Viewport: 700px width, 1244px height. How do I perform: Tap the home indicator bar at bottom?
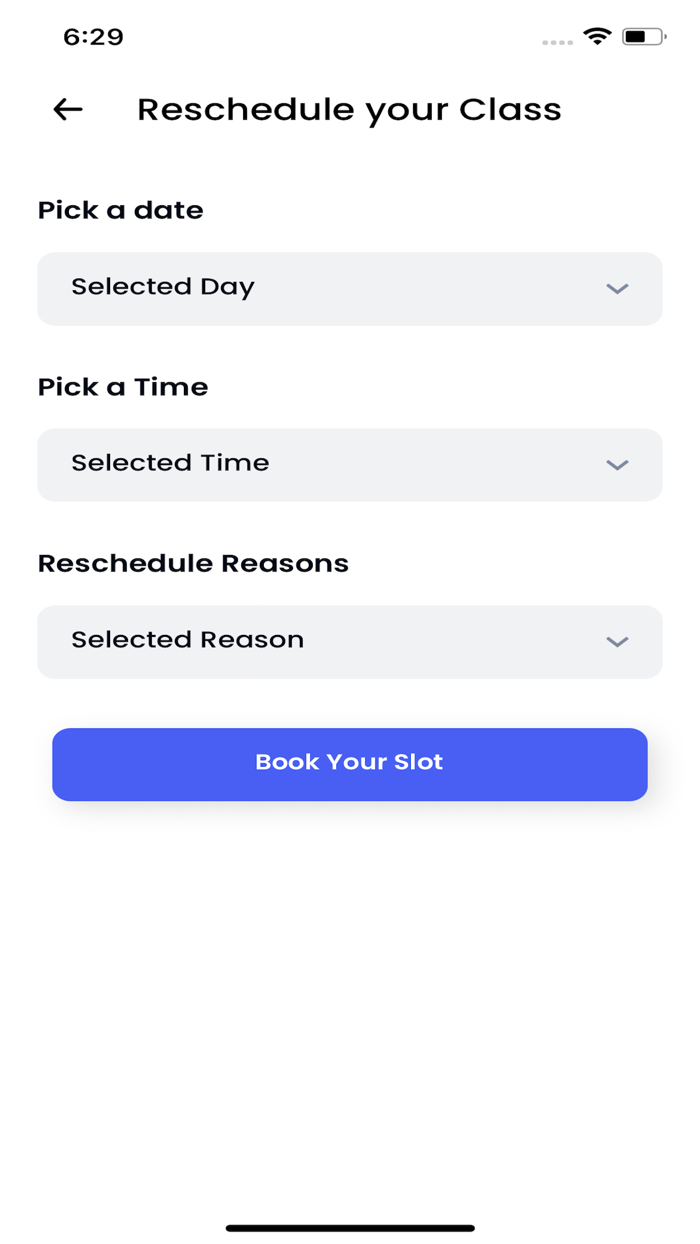350,1226
